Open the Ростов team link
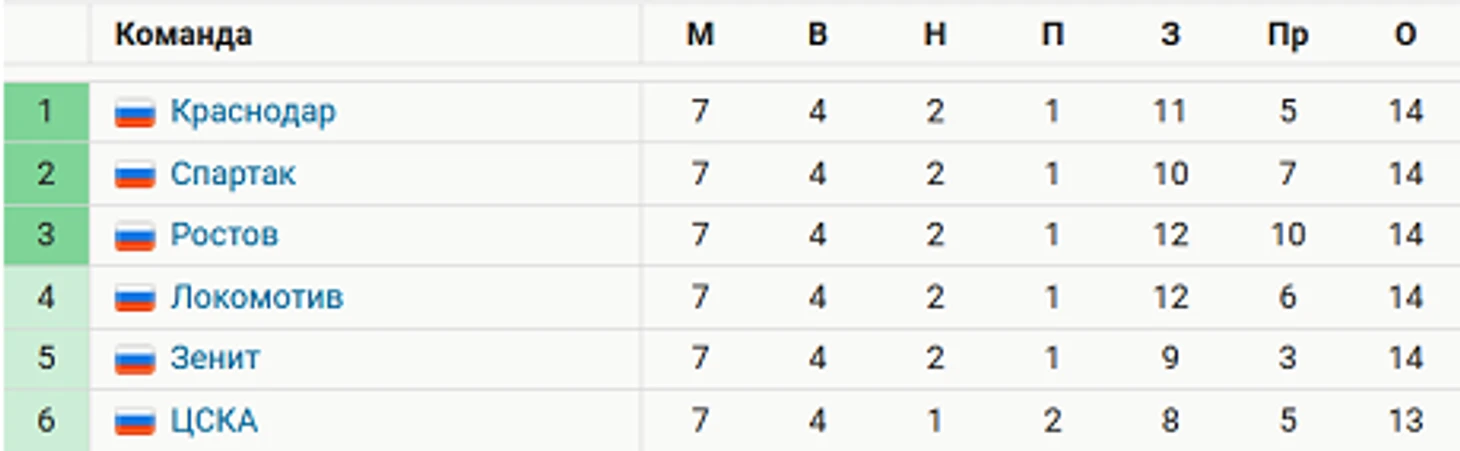Viewport: 1460px width, 451px height. 224,235
